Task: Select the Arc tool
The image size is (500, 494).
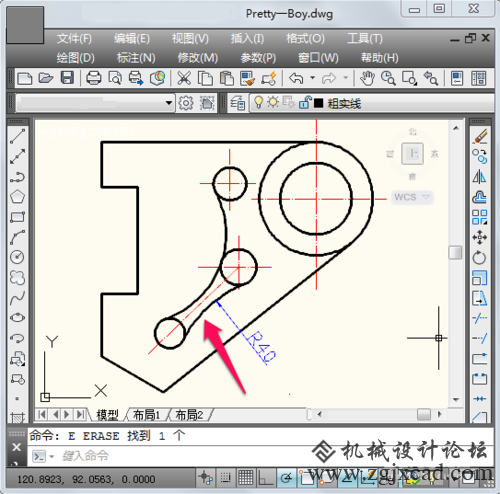Action: (x=17, y=237)
